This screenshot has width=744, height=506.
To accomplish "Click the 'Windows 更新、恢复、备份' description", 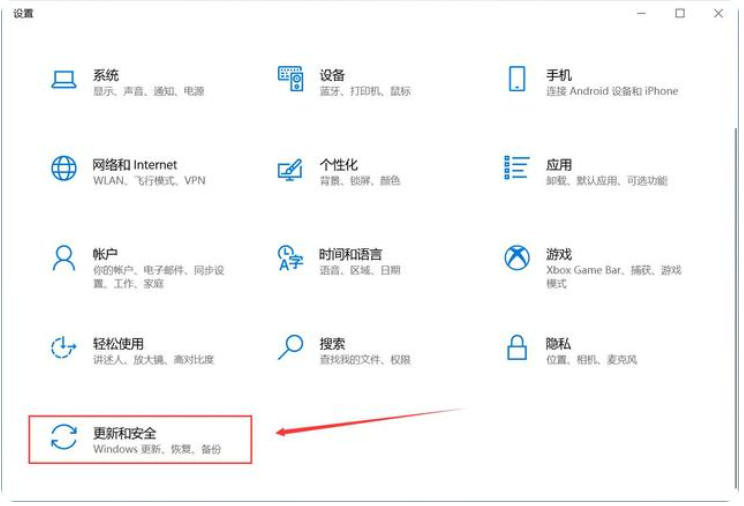I will (x=157, y=450).
